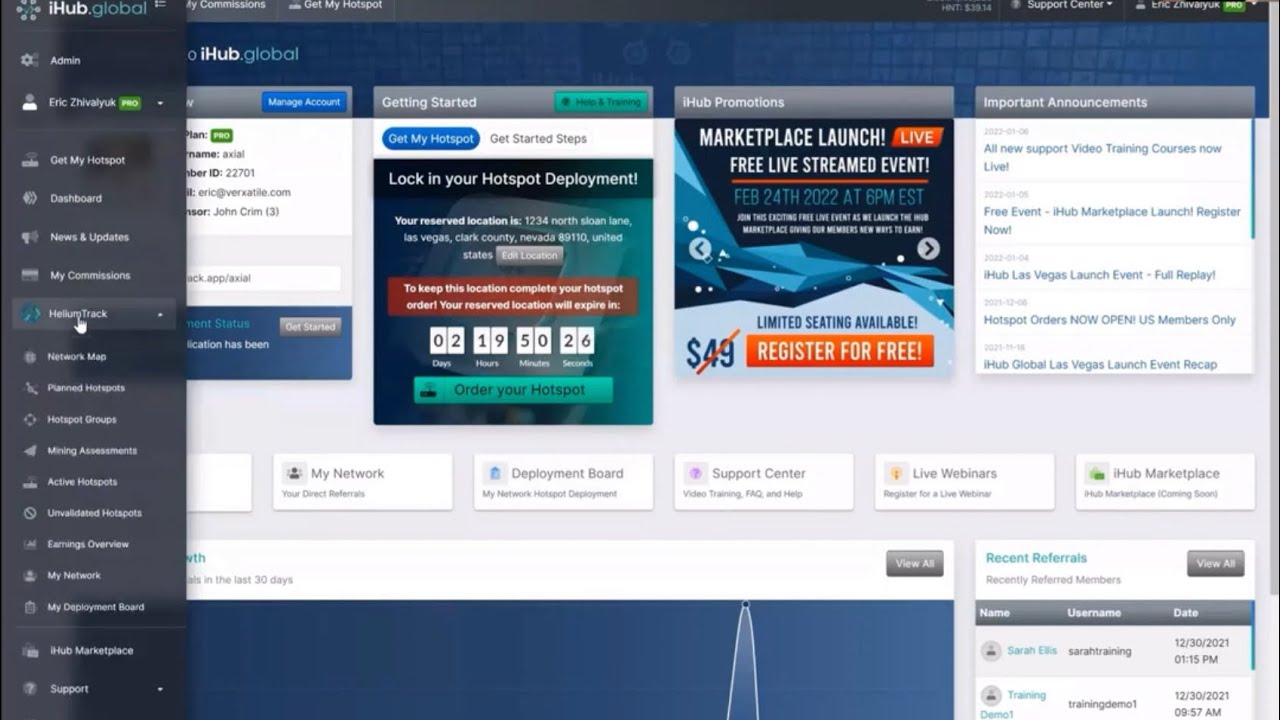Click the Get Started button

click(x=310, y=326)
